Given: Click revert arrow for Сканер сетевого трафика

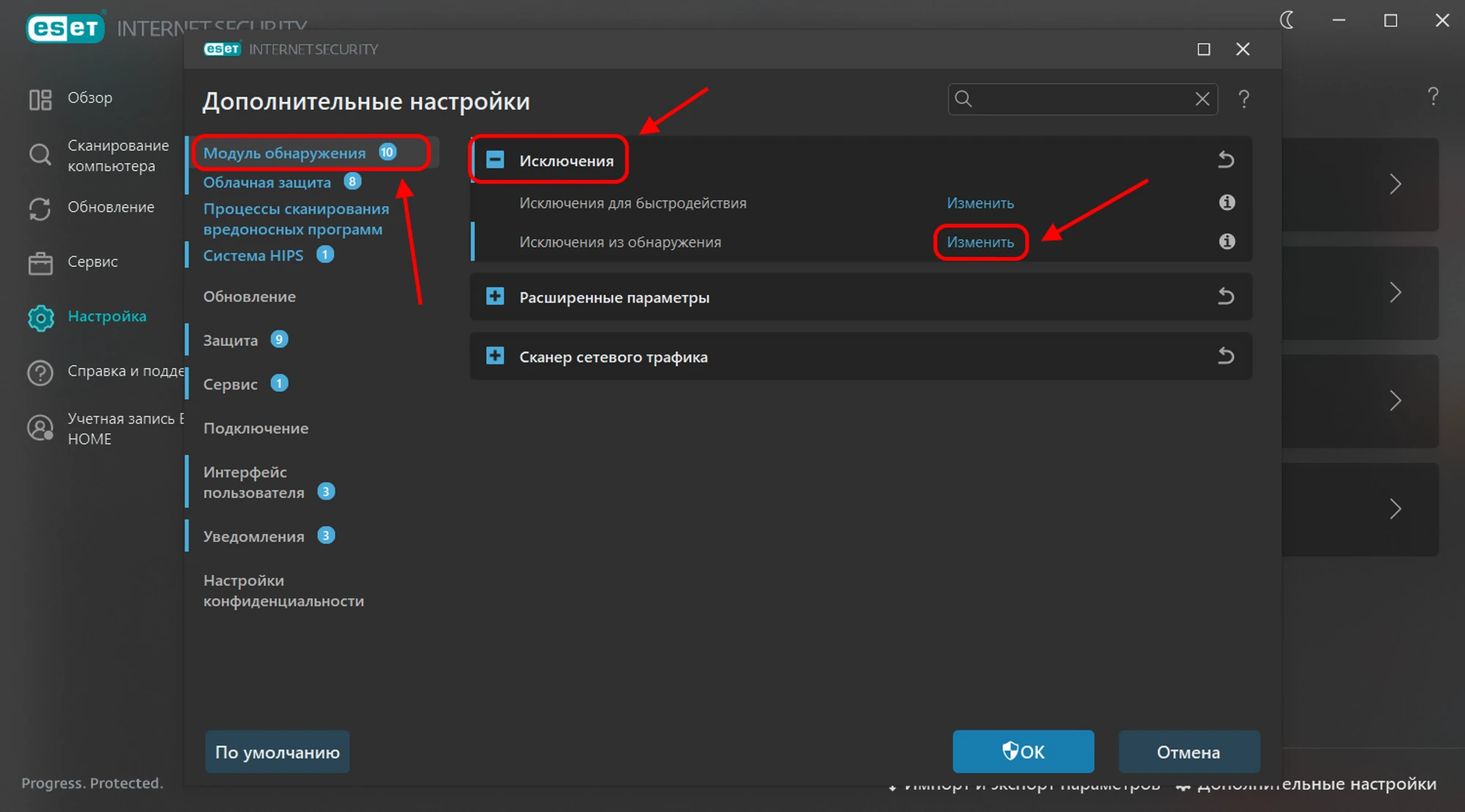Looking at the screenshot, I should tap(1225, 357).
